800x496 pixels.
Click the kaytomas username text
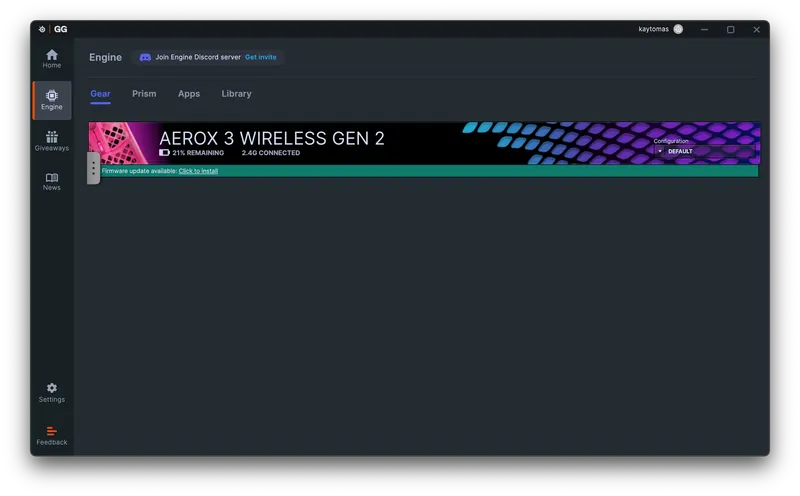point(654,29)
